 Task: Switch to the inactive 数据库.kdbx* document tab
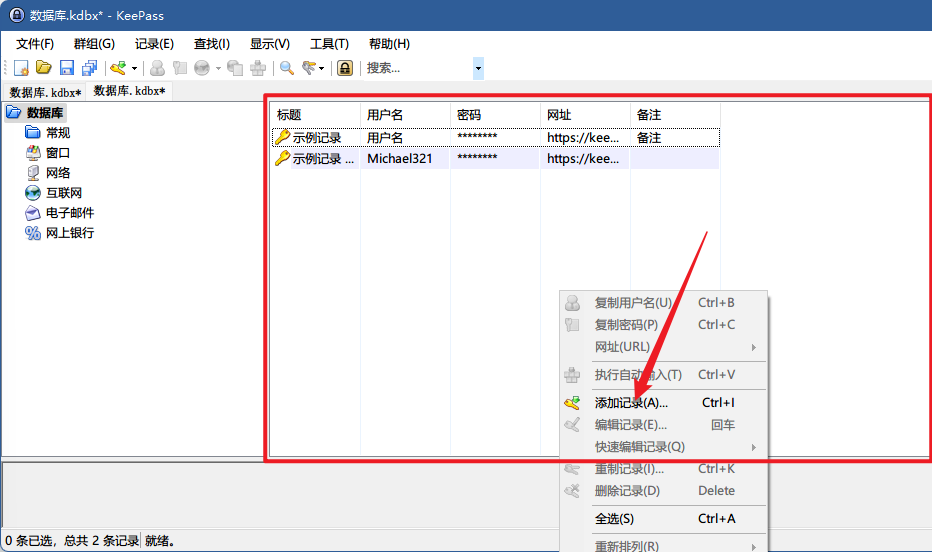click(x=45, y=93)
